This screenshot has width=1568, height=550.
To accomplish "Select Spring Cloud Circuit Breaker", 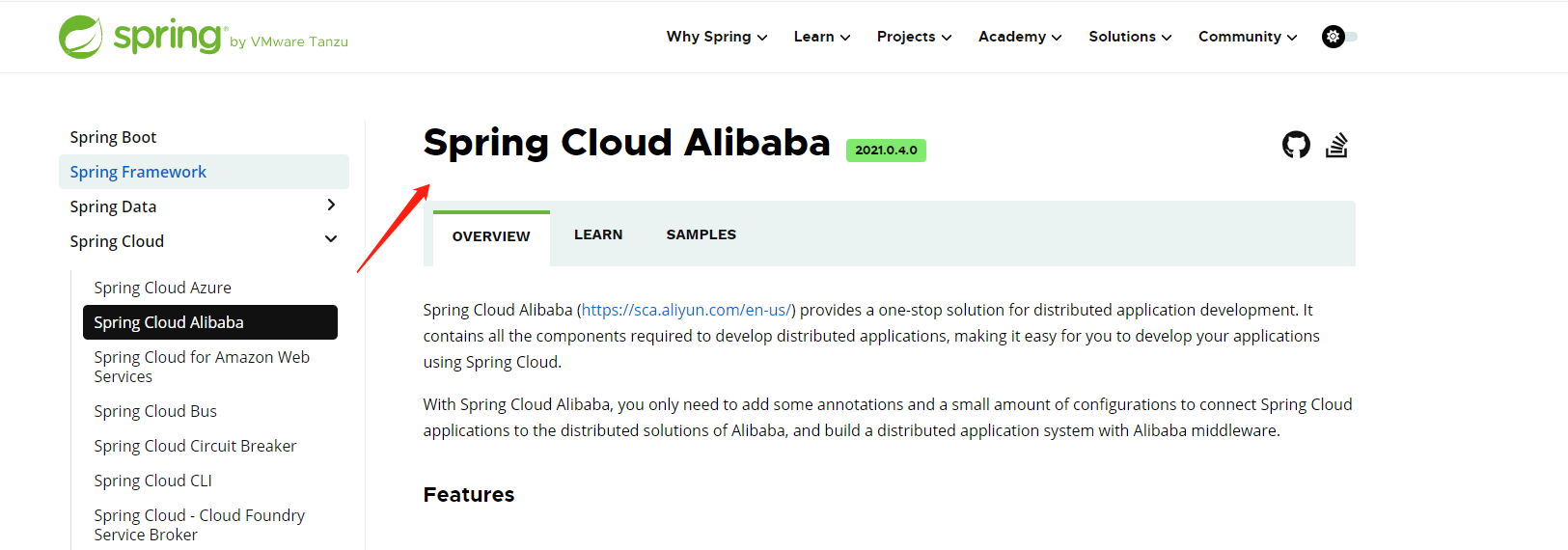I will pos(195,446).
